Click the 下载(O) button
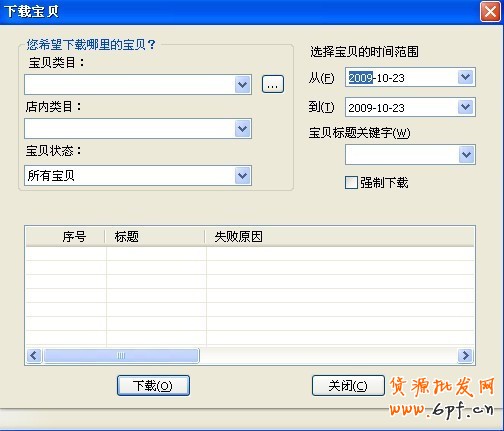 tap(153, 386)
